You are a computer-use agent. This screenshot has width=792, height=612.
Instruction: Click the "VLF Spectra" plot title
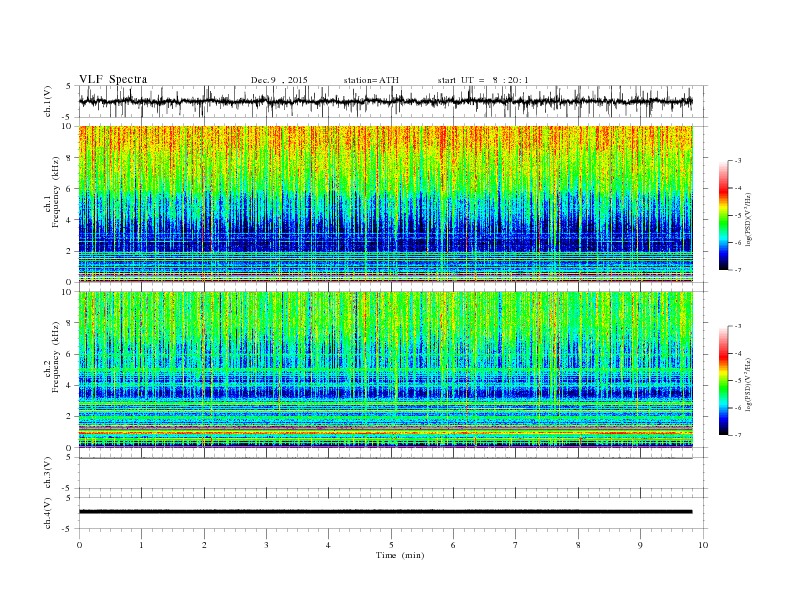click(113, 79)
